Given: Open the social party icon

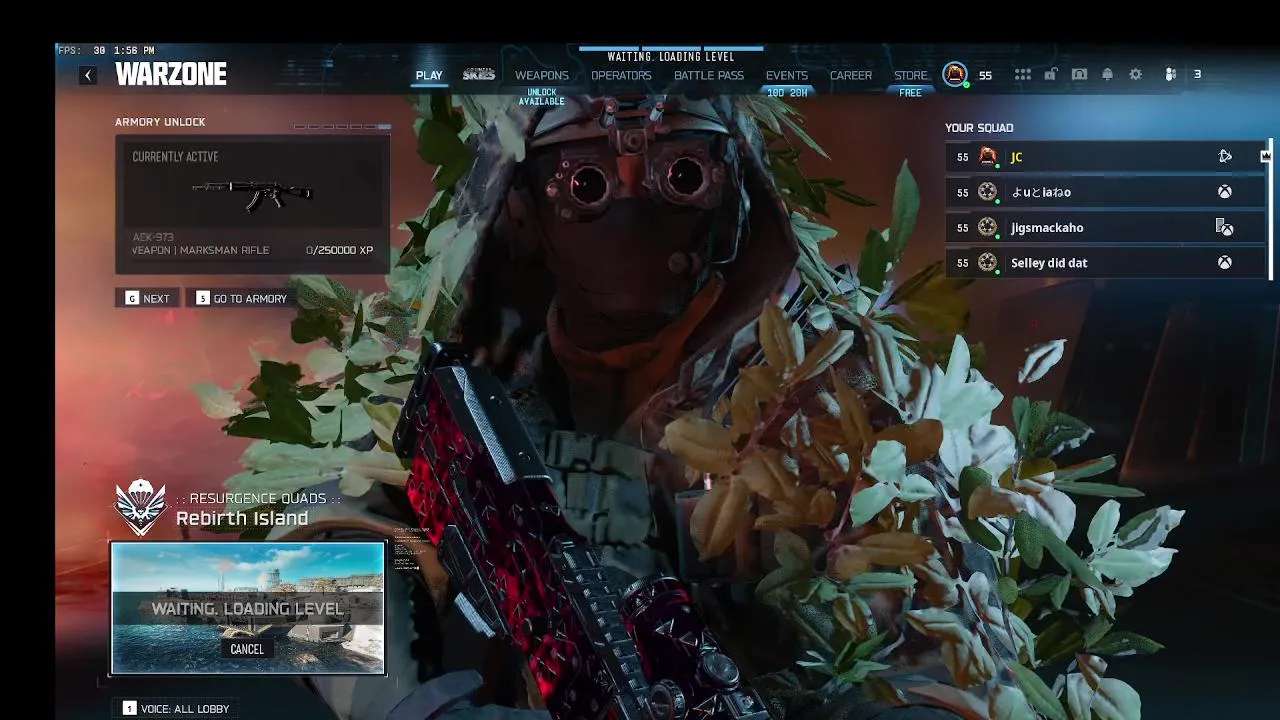Looking at the screenshot, I should pyautogui.click(x=1170, y=75).
